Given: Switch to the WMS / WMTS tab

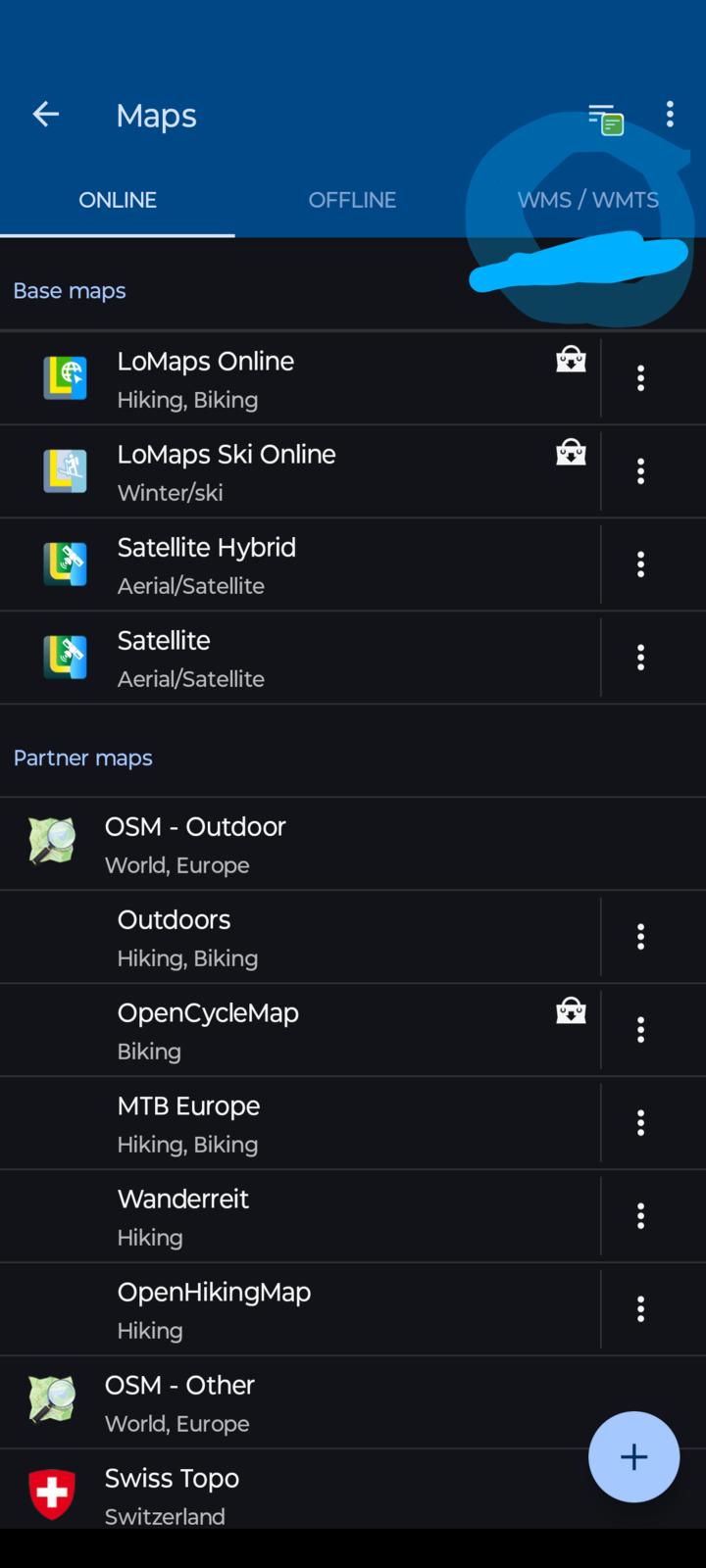Looking at the screenshot, I should pyautogui.click(x=587, y=200).
